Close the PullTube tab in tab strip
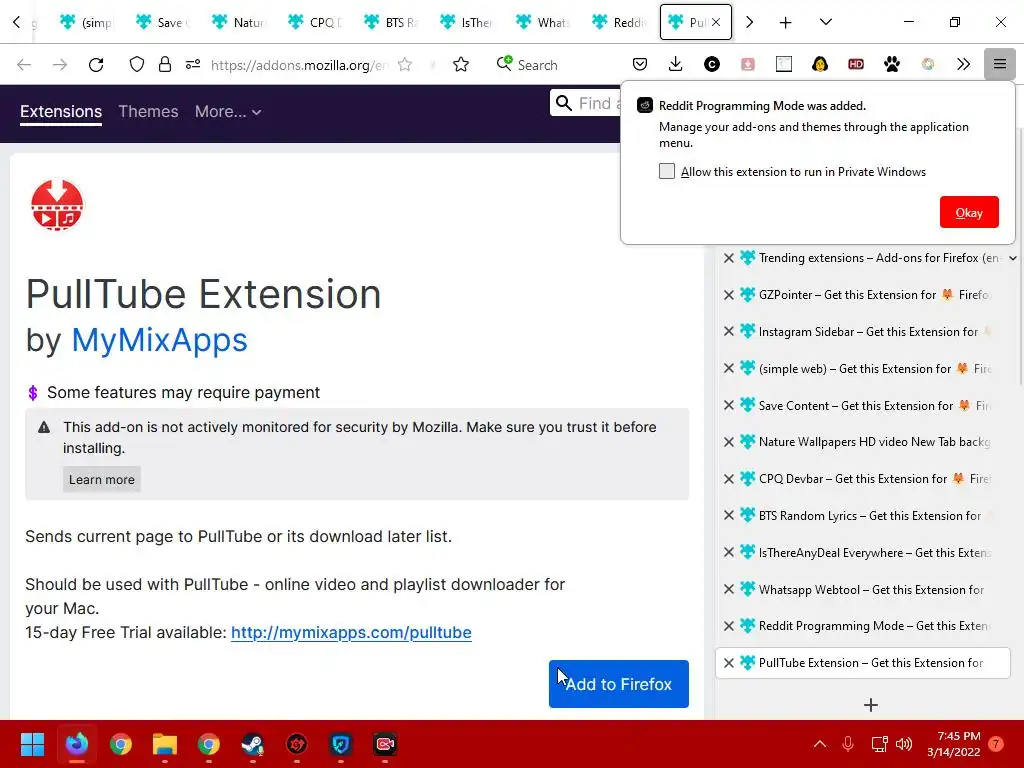Viewport: 1024px width, 768px height. [x=716, y=22]
